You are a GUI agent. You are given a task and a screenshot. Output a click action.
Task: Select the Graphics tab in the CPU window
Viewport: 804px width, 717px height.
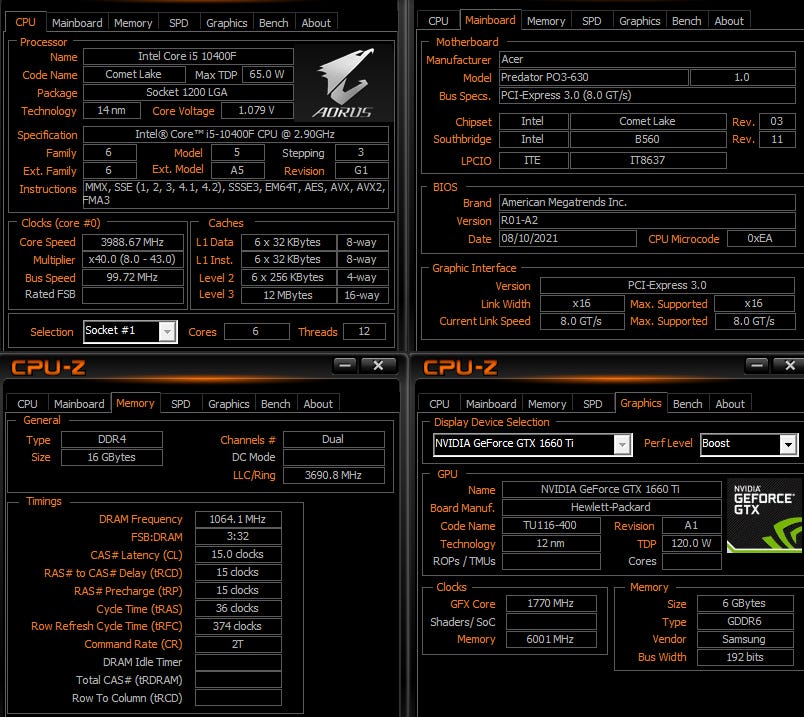point(227,23)
